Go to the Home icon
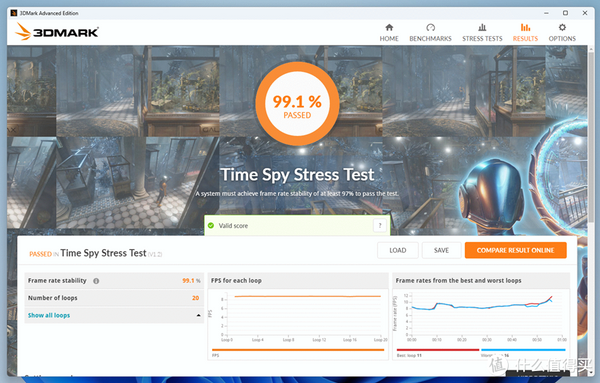The width and height of the screenshot is (600, 383). pyautogui.click(x=389, y=27)
